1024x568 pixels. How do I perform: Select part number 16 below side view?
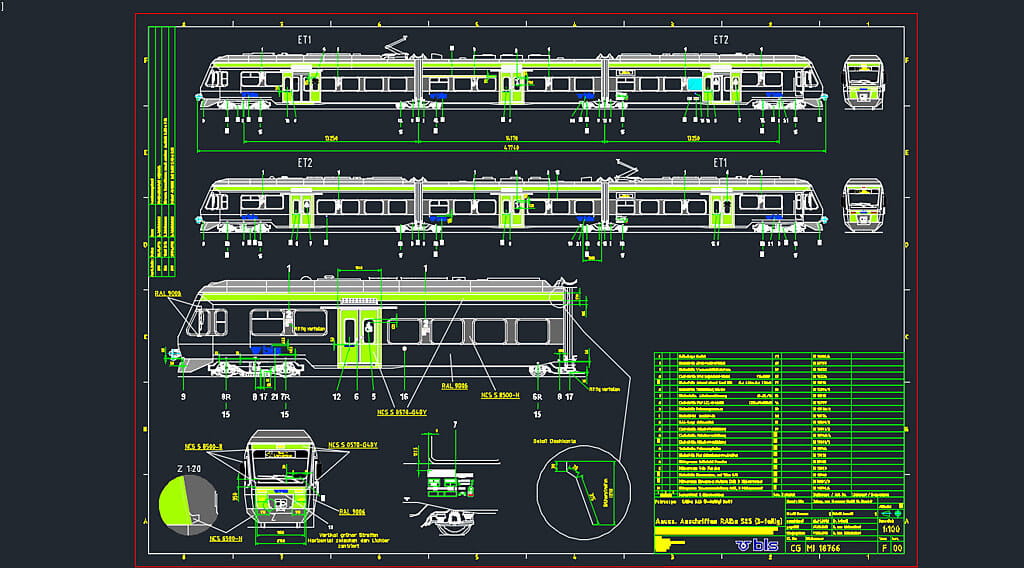pos(403,397)
